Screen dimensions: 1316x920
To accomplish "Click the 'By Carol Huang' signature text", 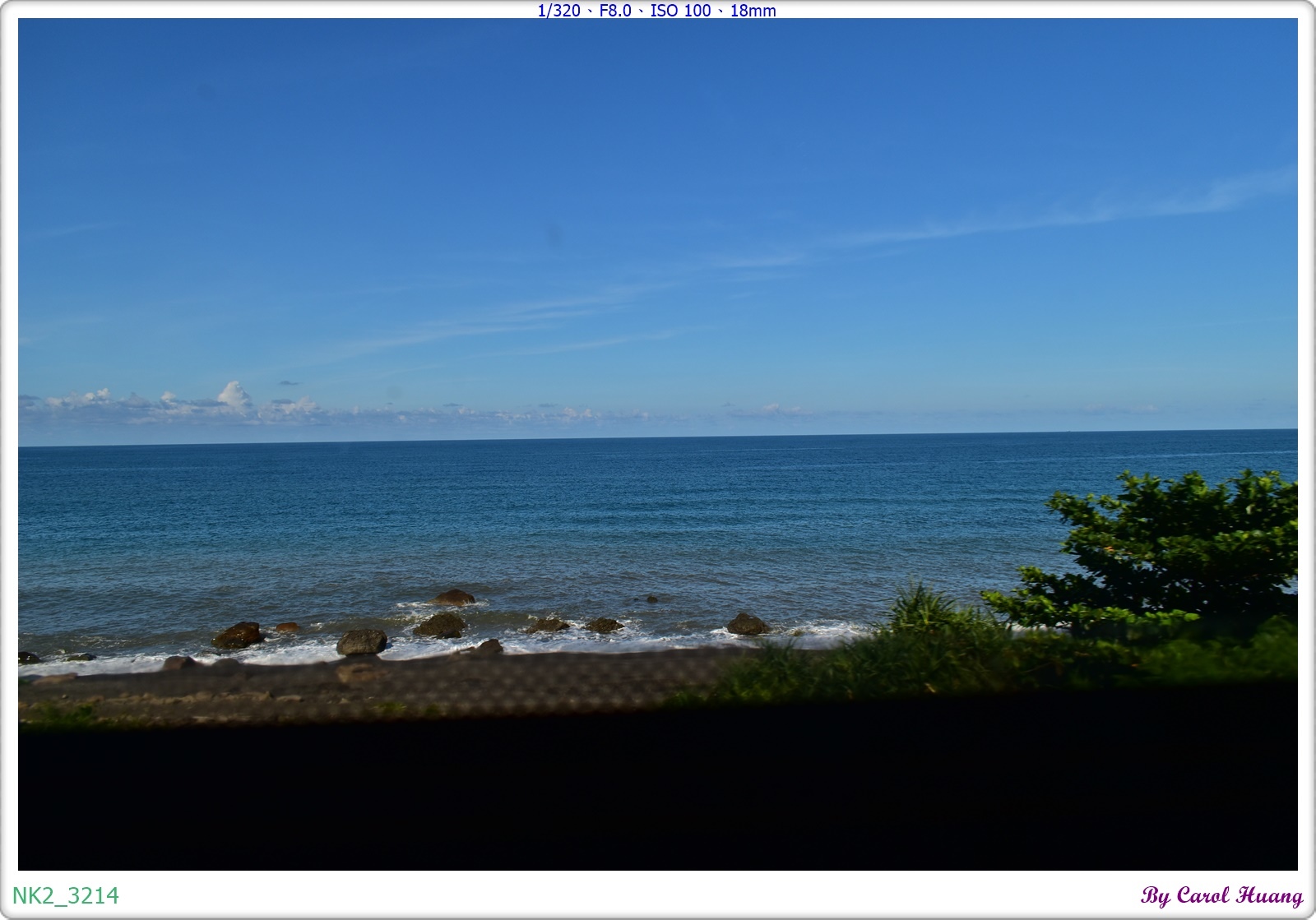I will (x=1221, y=895).
